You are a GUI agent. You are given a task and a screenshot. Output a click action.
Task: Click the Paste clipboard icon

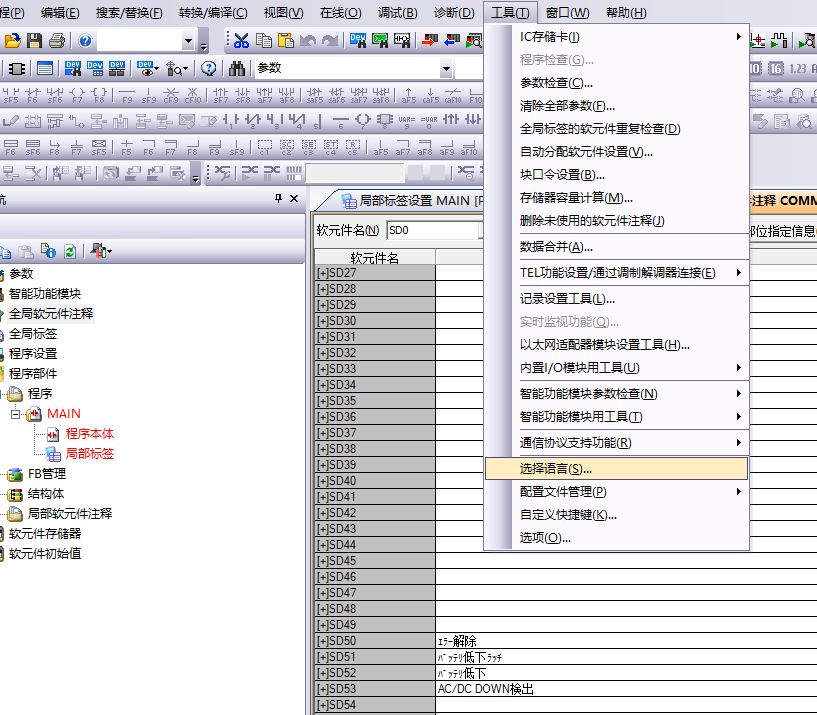[285, 41]
